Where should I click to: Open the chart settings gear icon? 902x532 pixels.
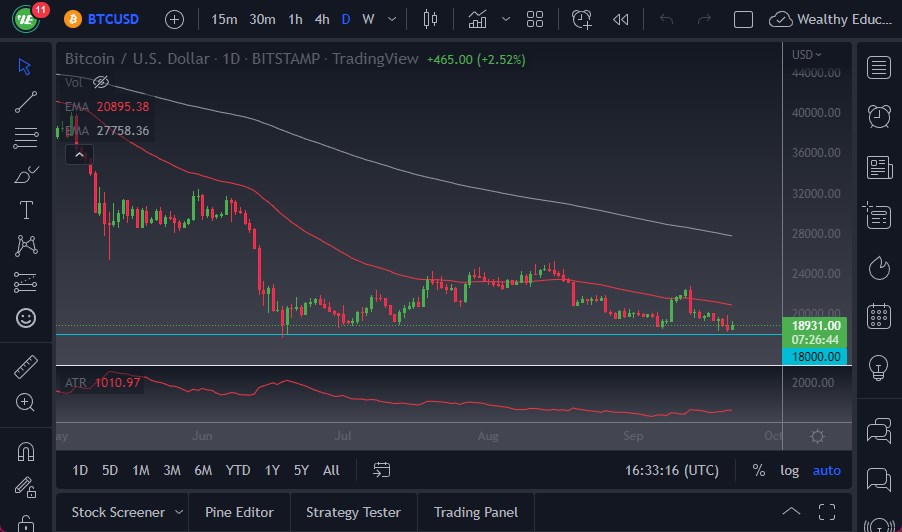(x=817, y=436)
